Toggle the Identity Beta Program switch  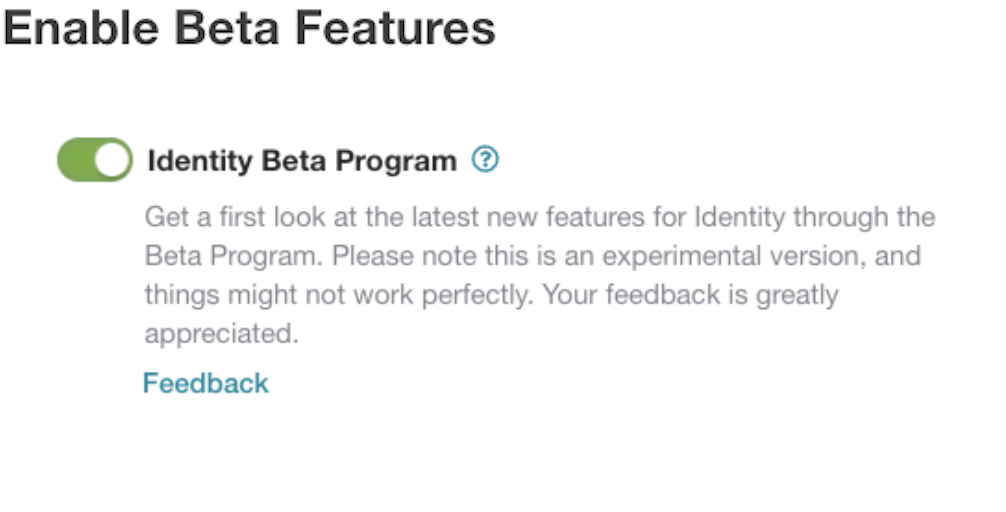tap(95, 160)
